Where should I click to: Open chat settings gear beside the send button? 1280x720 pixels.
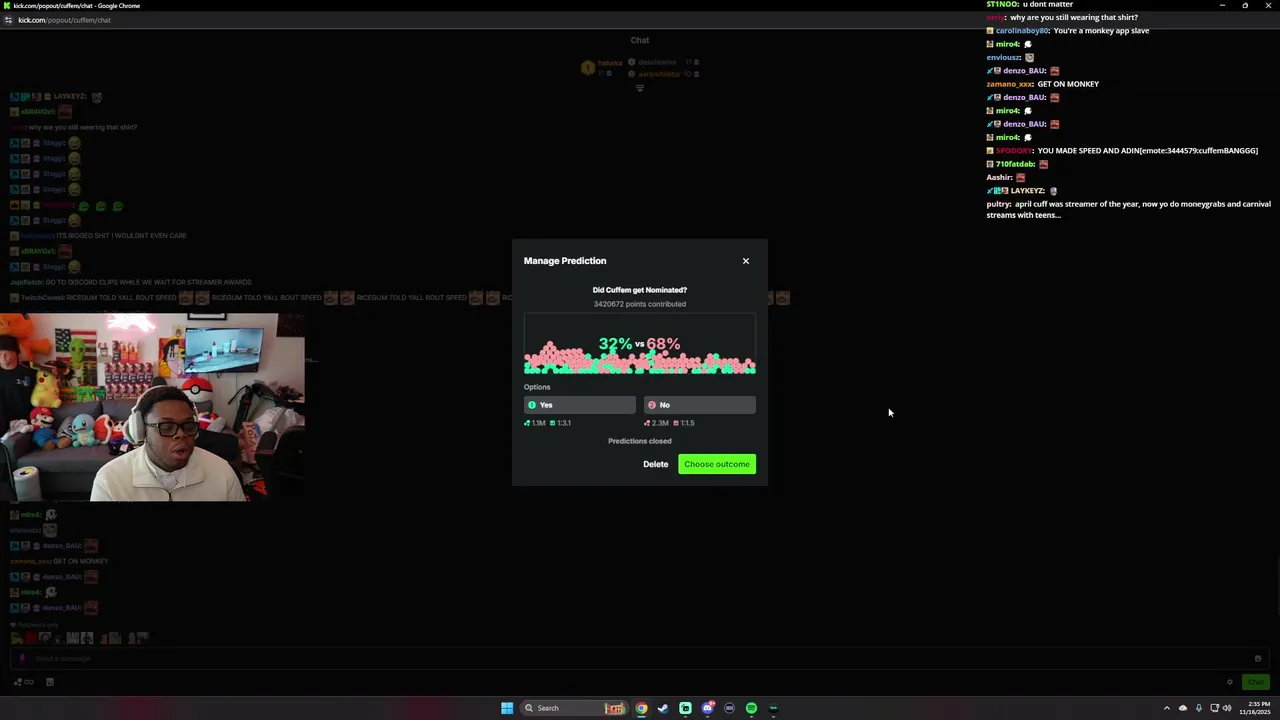coord(1230,682)
